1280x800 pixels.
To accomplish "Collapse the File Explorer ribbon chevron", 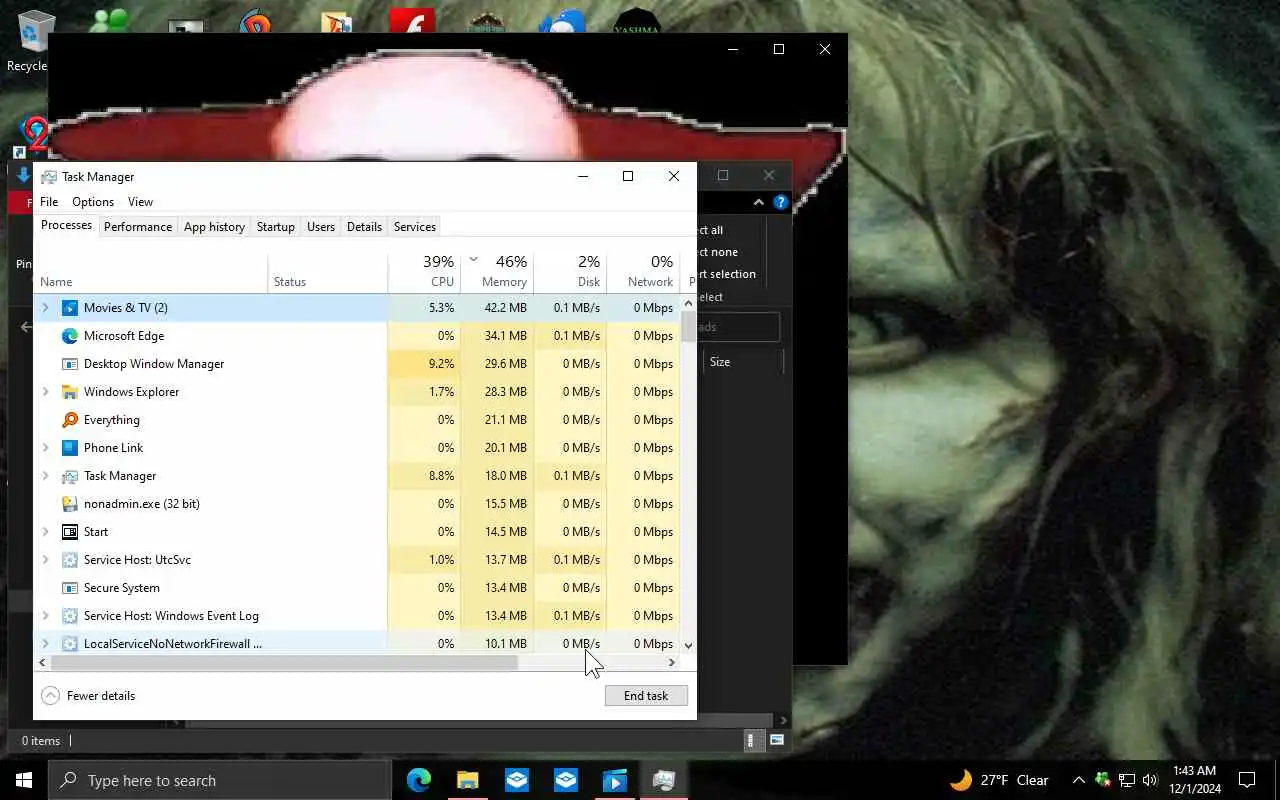I will point(759,202).
